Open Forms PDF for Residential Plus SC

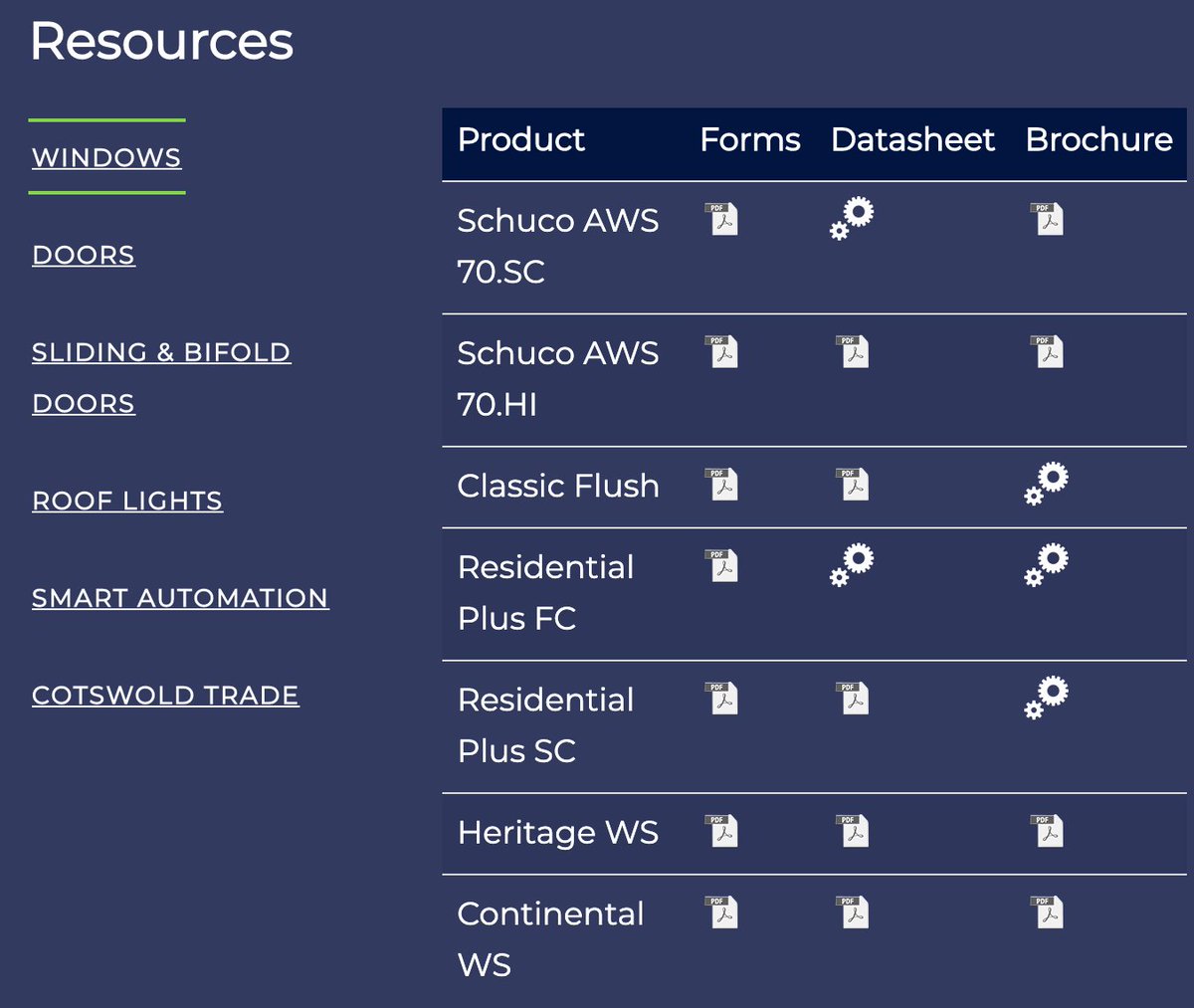click(x=721, y=698)
